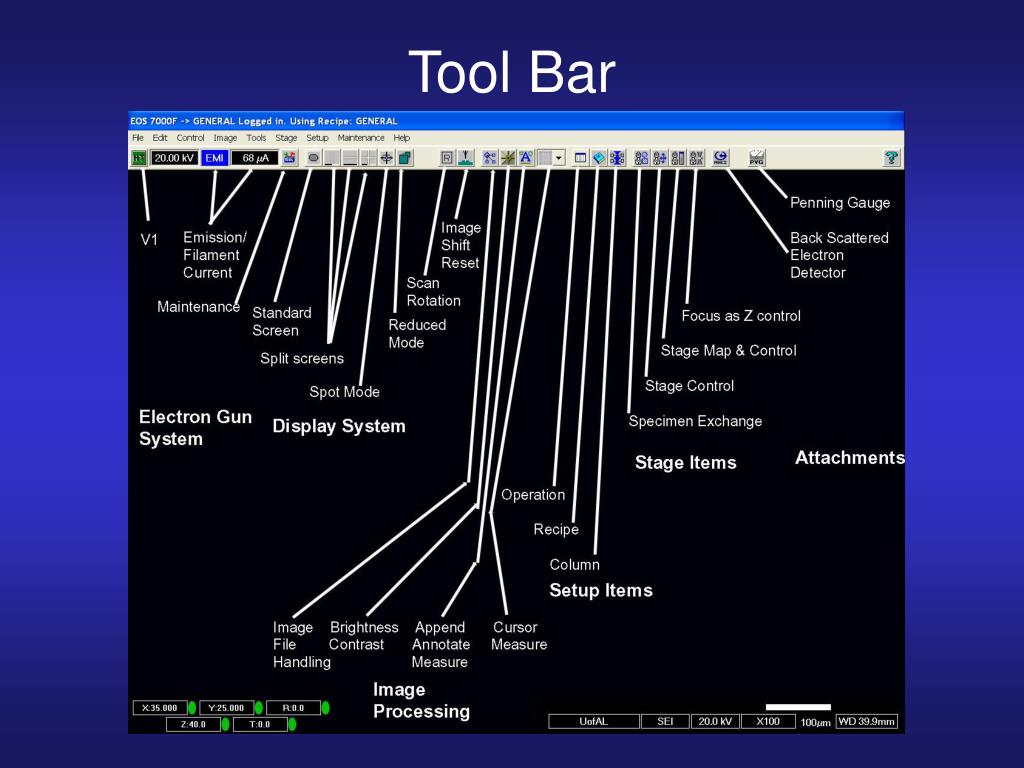Open the Maintenance toolbar icon
Screen dimensions: 1024x768
pos(289,158)
